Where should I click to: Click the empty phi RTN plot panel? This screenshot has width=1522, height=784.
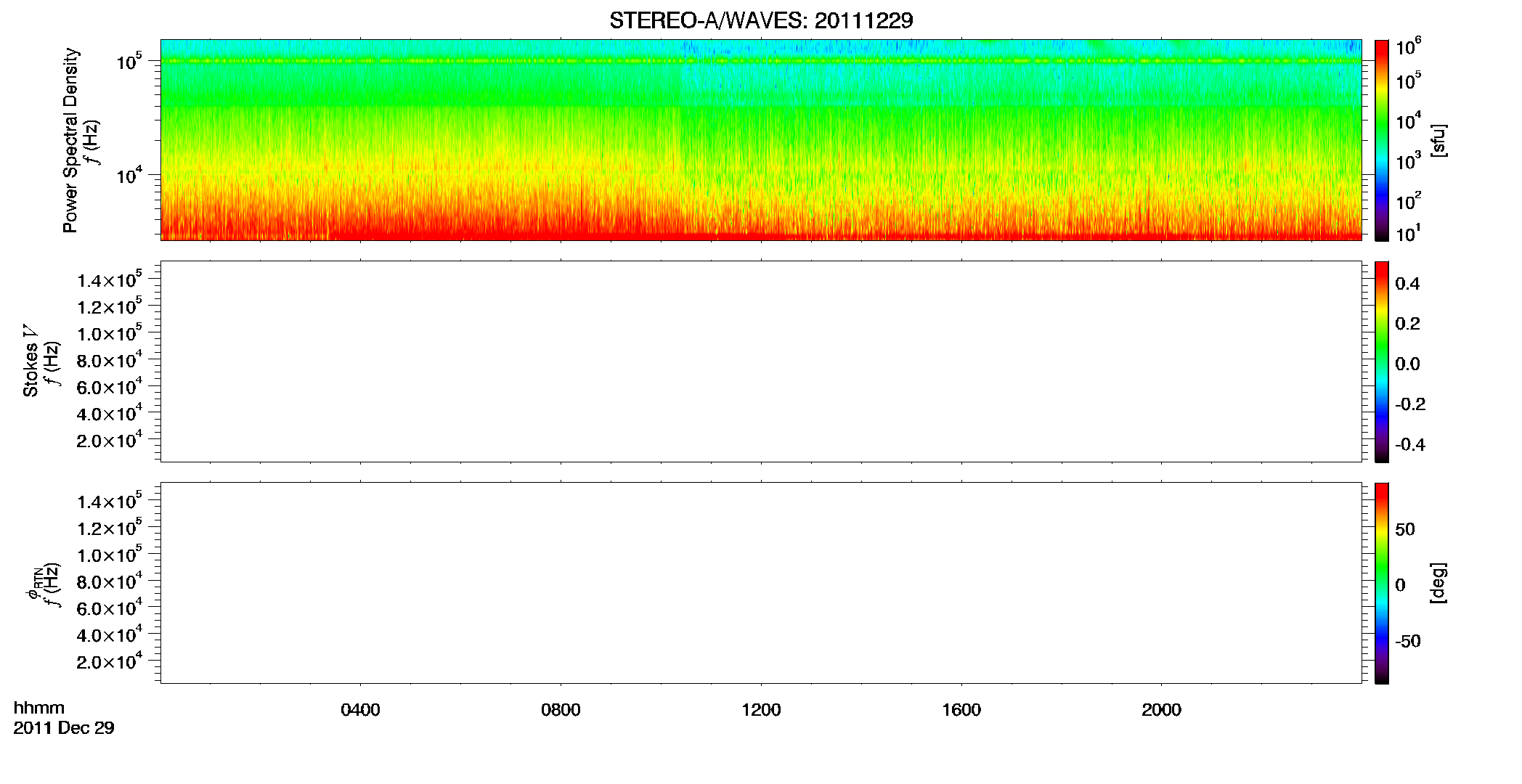(761, 583)
